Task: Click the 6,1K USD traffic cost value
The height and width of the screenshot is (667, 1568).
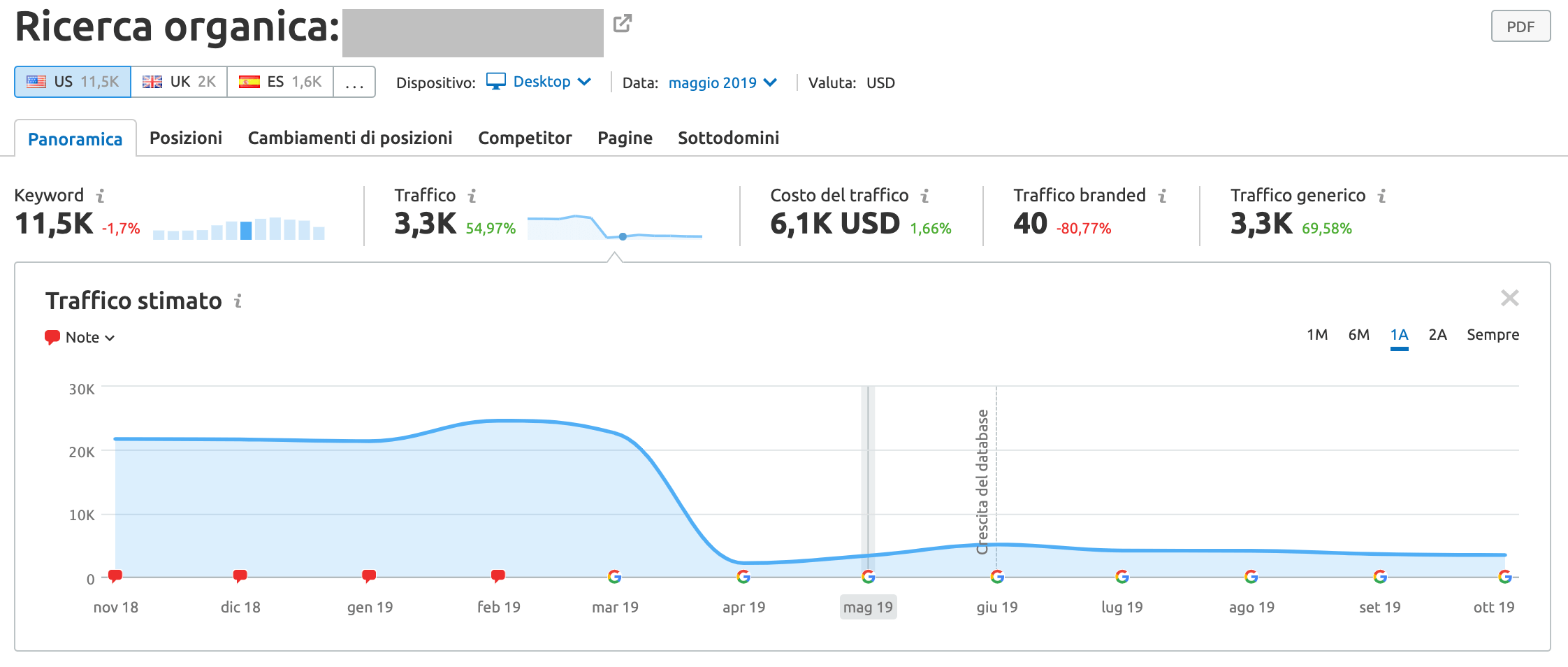Action: [835, 224]
